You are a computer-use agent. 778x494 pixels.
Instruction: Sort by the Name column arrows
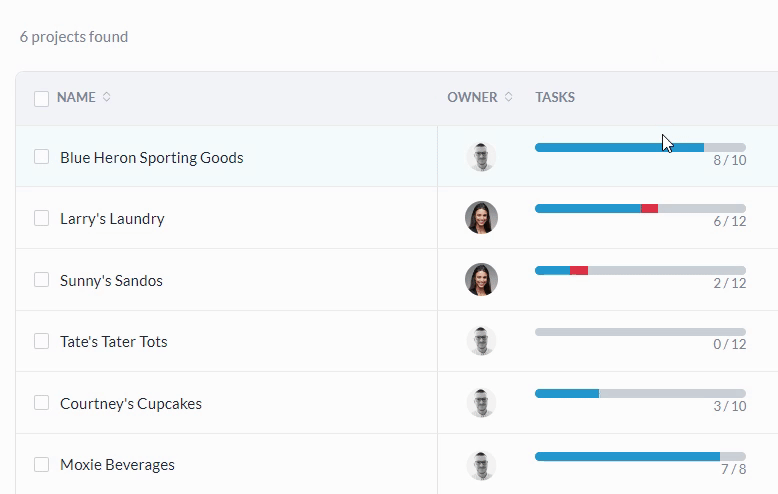(x=107, y=97)
